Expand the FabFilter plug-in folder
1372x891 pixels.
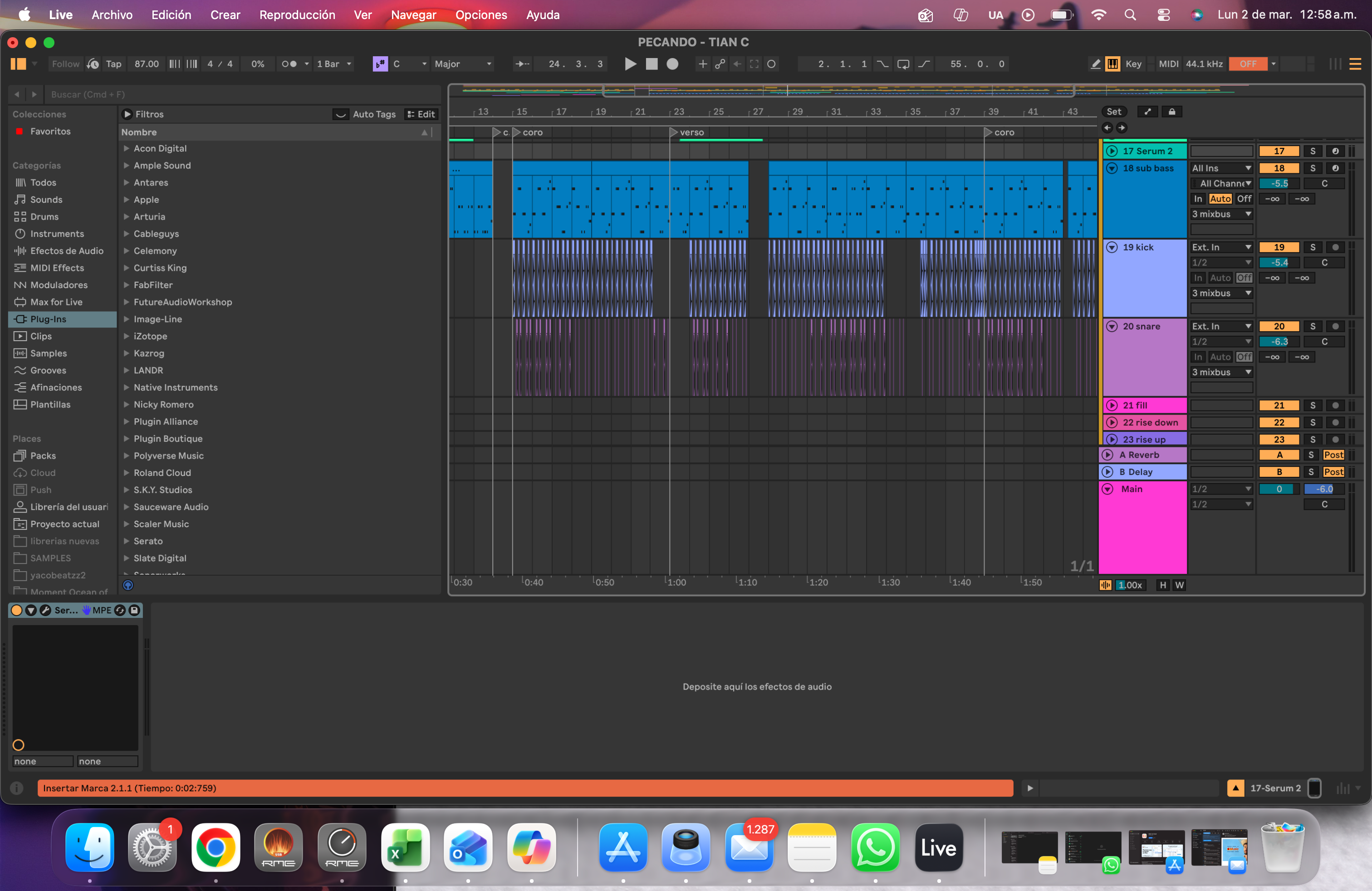(126, 285)
